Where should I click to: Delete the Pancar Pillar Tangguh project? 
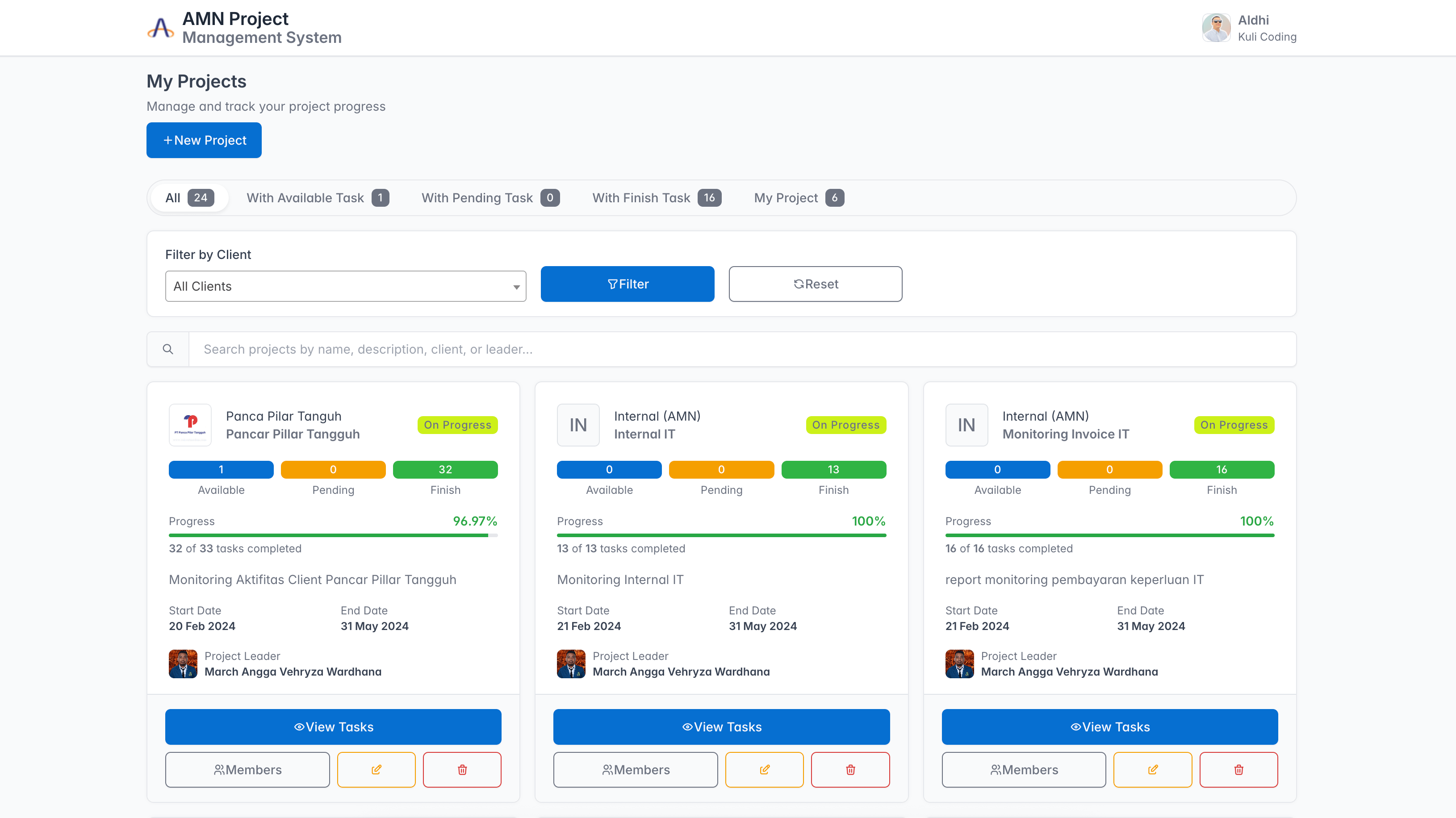tap(462, 769)
